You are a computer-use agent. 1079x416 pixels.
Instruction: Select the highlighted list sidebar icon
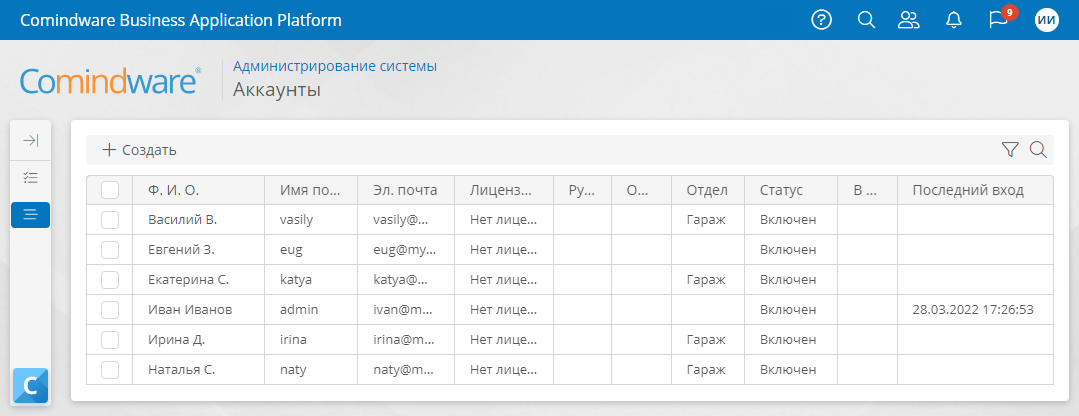30,215
